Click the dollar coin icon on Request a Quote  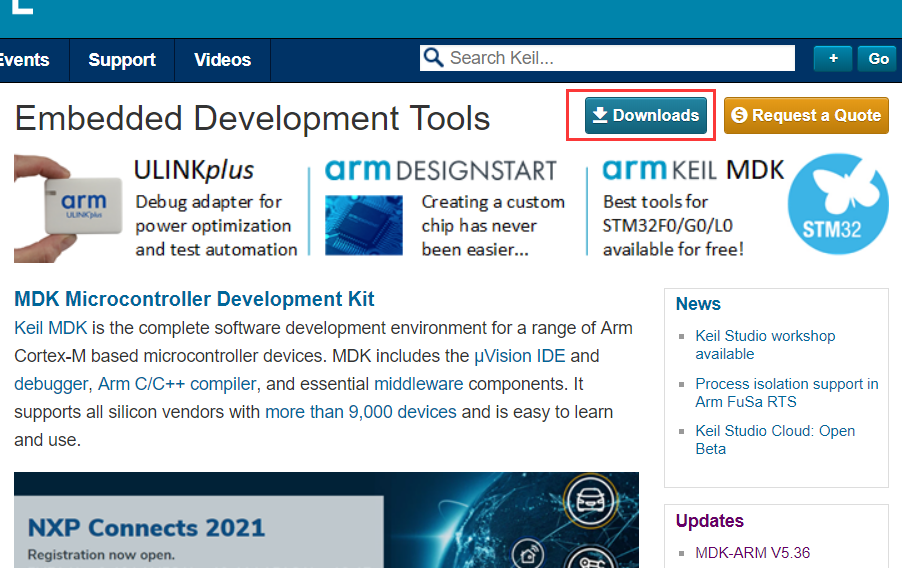[739, 115]
